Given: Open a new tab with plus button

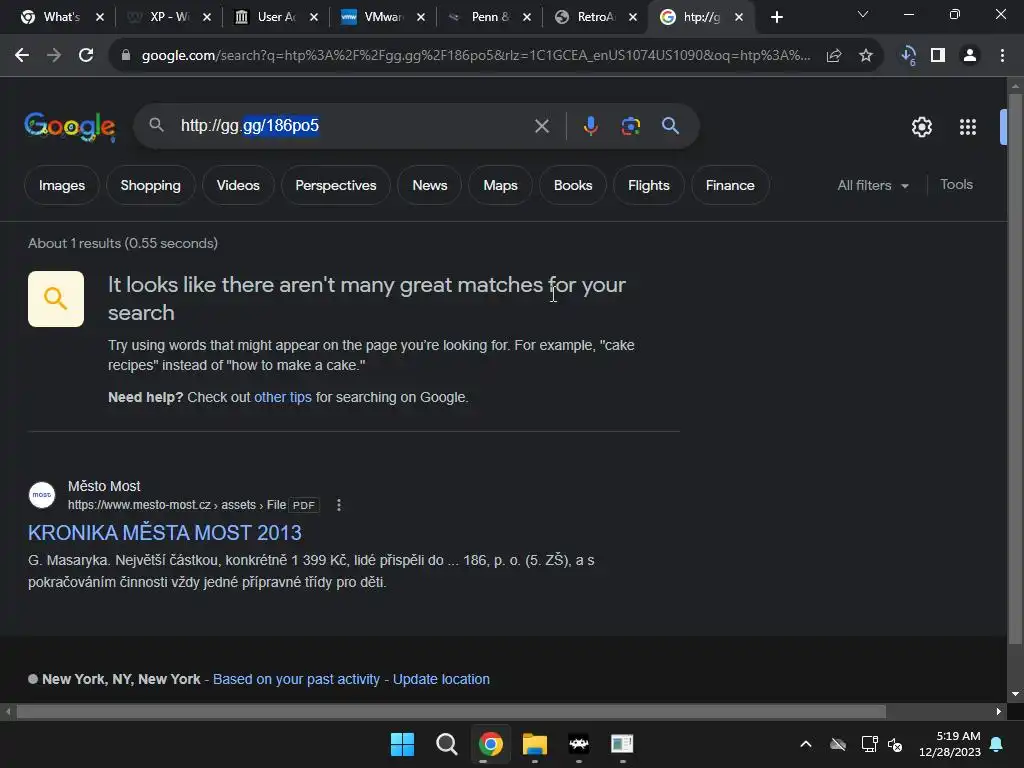Looking at the screenshot, I should click(776, 18).
